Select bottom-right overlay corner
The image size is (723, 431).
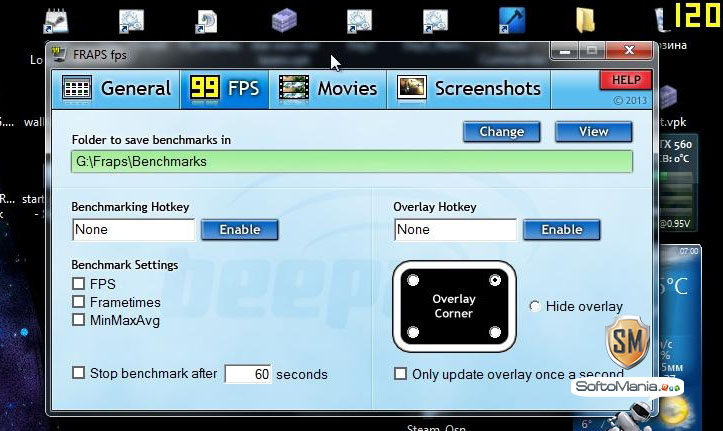pos(495,332)
